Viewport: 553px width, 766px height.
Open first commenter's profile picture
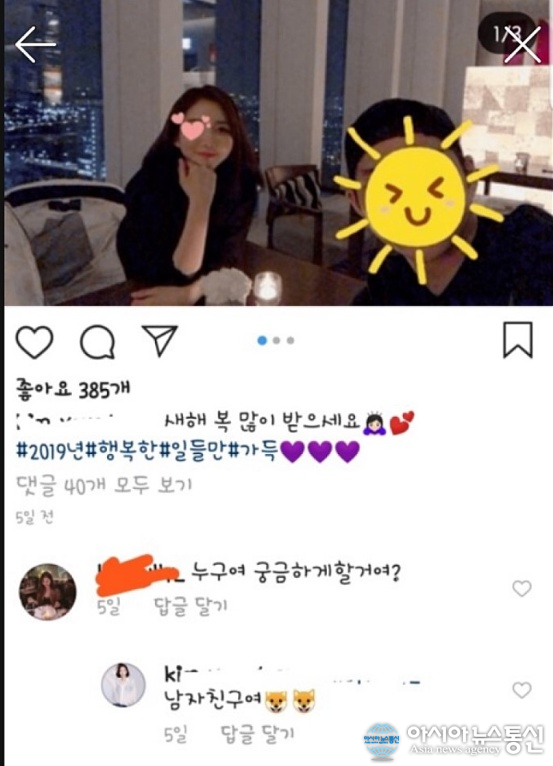(x=47, y=592)
